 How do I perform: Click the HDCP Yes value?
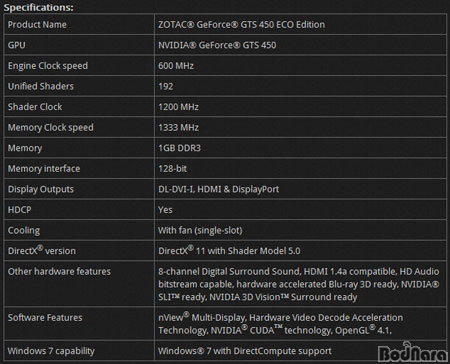[x=165, y=210]
